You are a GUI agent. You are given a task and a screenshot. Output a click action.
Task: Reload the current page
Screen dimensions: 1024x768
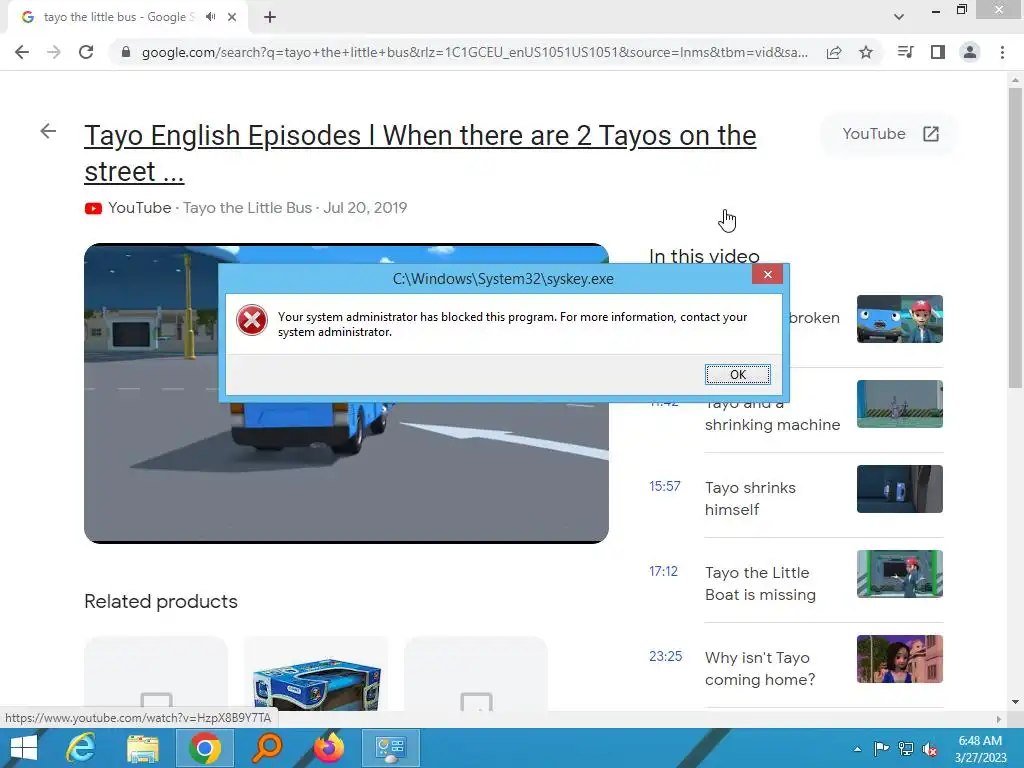86,52
